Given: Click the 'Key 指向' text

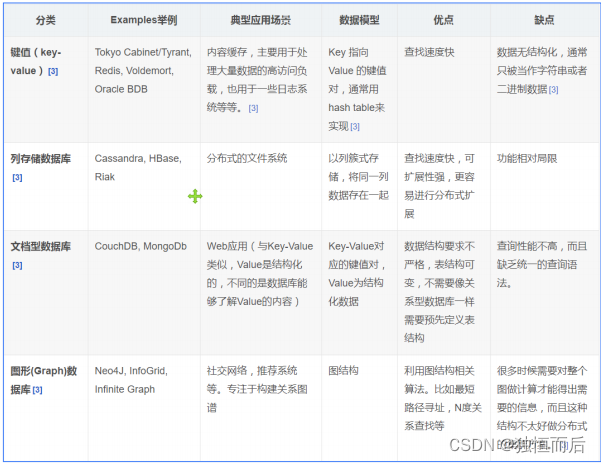Looking at the screenshot, I should pos(348,52).
